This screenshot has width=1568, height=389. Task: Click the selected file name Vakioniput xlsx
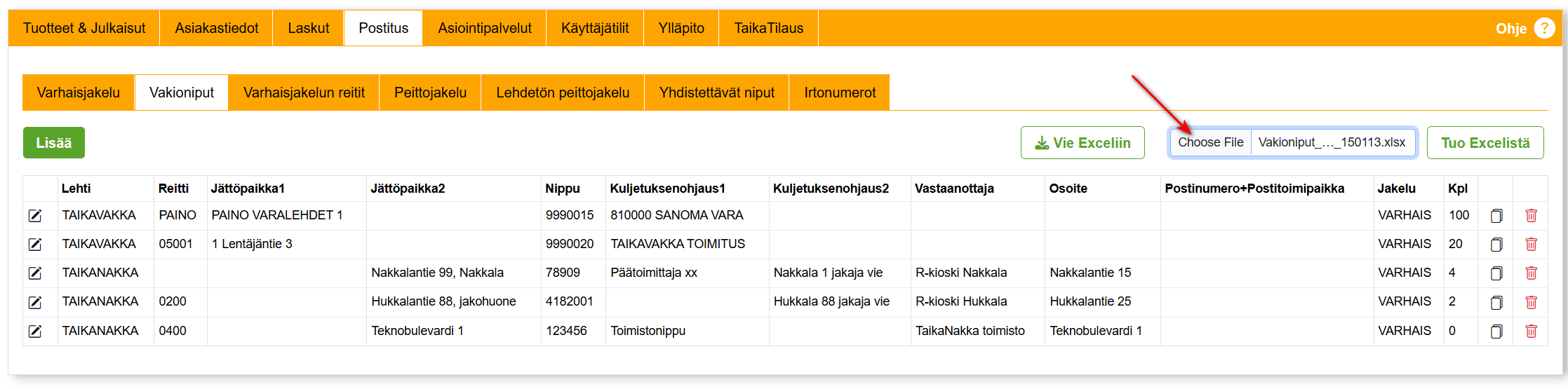[1332, 142]
